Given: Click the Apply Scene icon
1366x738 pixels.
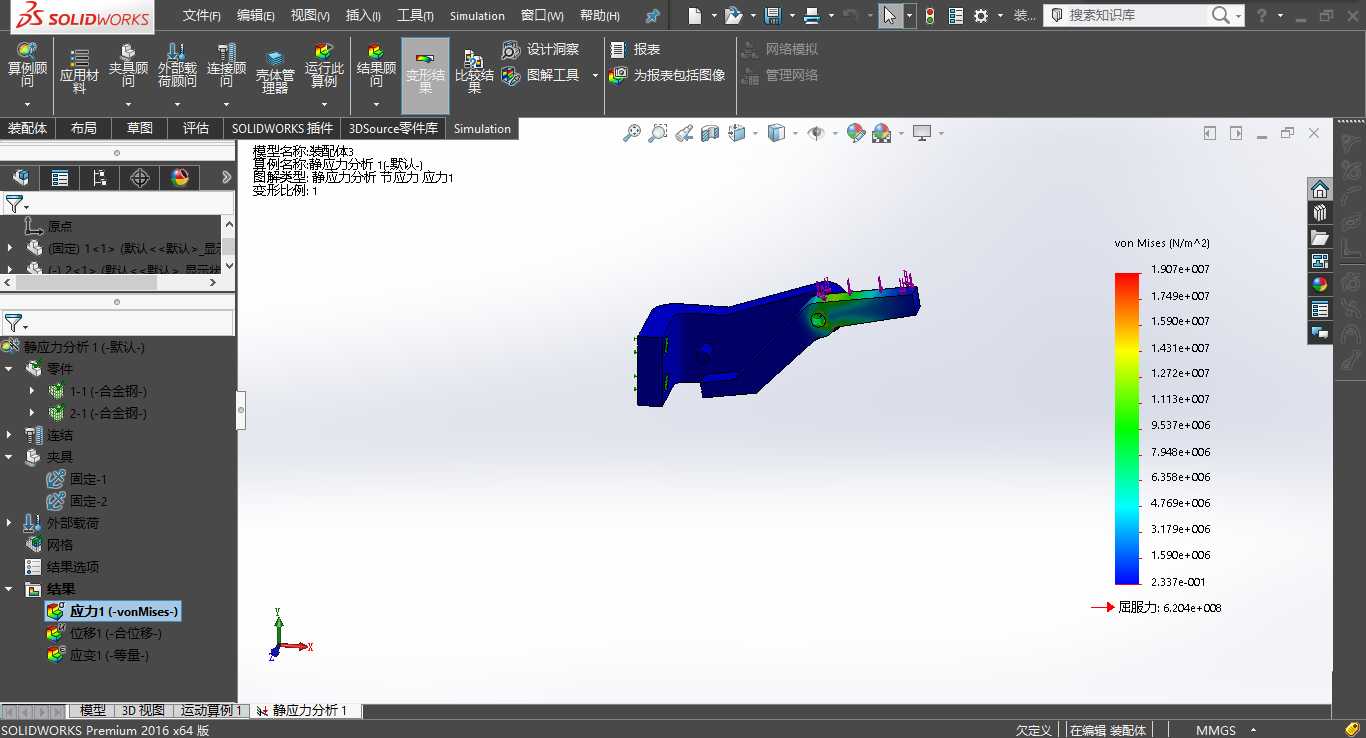Looking at the screenshot, I should point(881,133).
